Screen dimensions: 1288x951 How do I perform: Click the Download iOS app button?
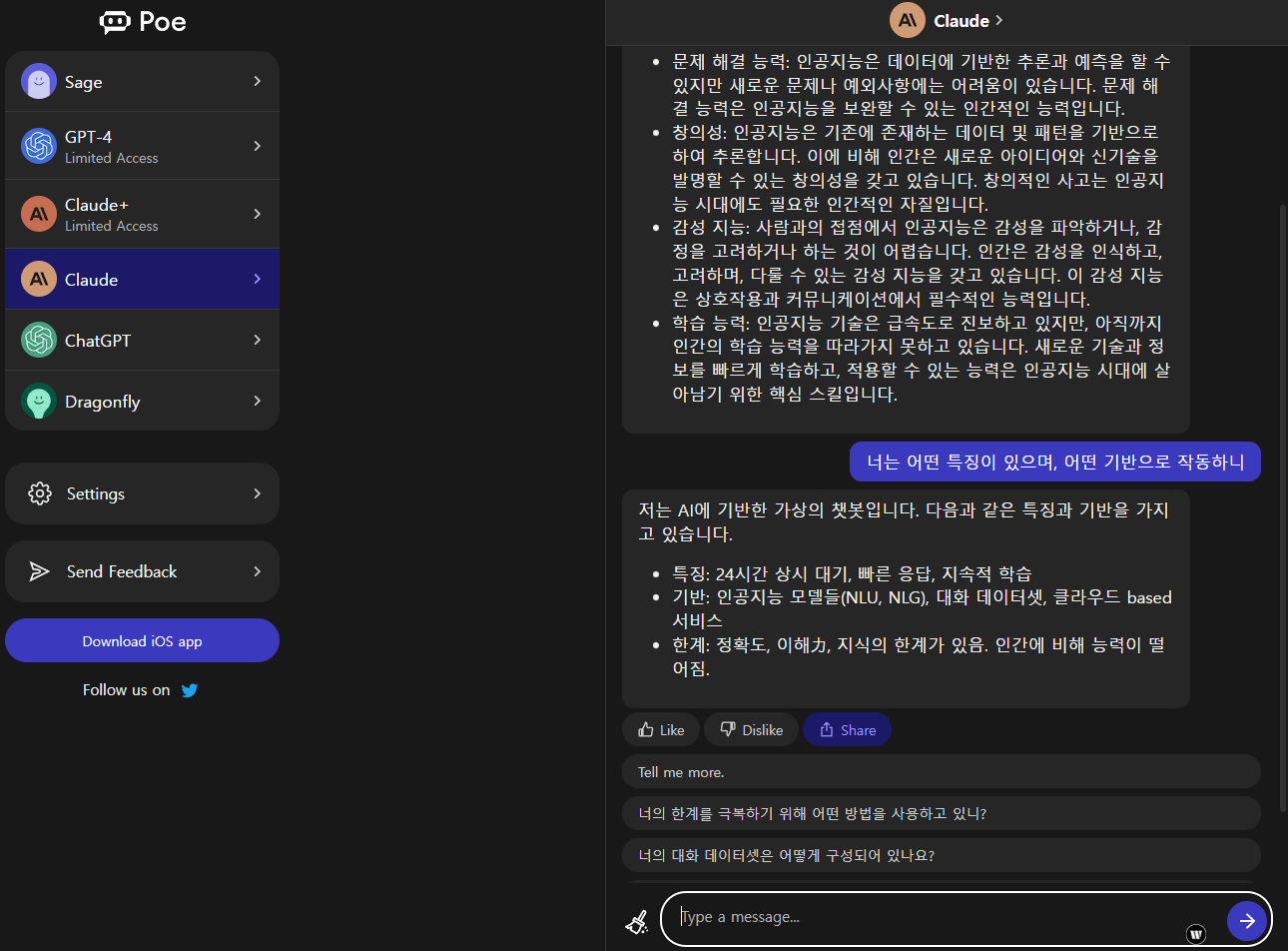point(142,640)
